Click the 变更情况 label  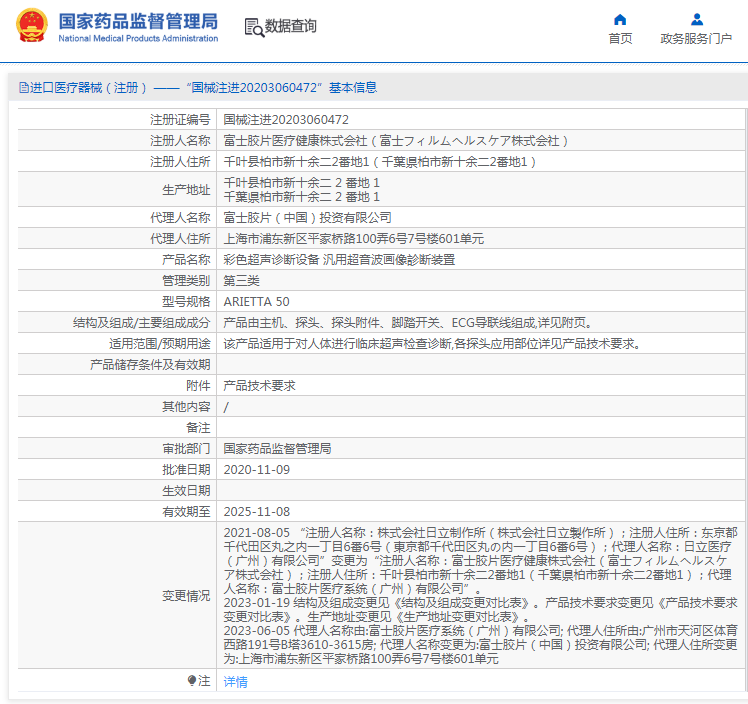click(x=186, y=596)
